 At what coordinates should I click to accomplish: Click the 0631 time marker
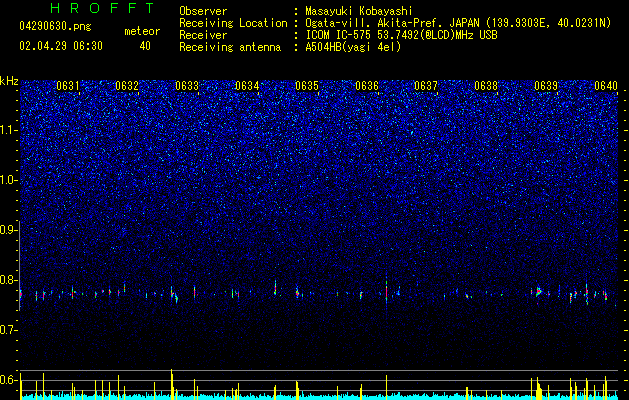pyautogui.click(x=68, y=85)
